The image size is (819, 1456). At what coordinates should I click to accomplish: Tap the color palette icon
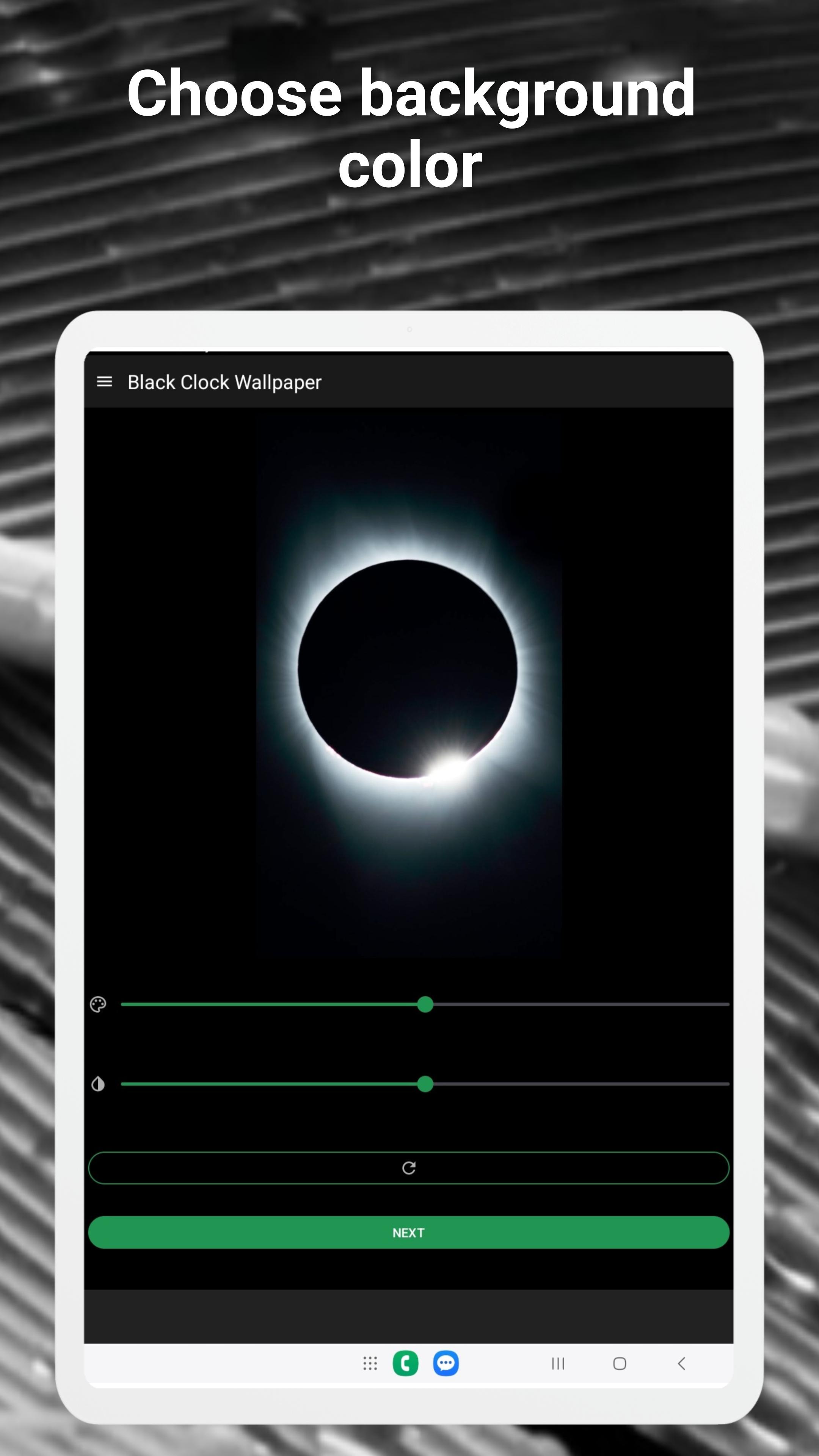[98, 1004]
